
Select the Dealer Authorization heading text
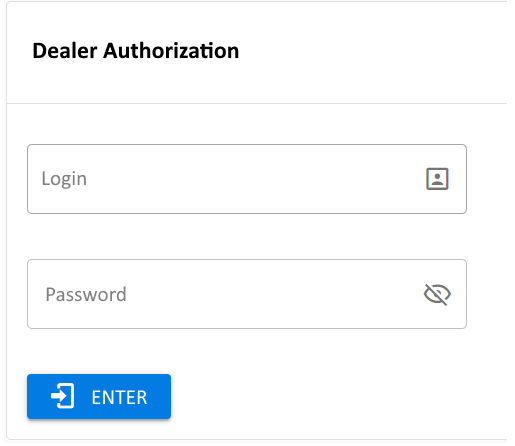click(136, 51)
